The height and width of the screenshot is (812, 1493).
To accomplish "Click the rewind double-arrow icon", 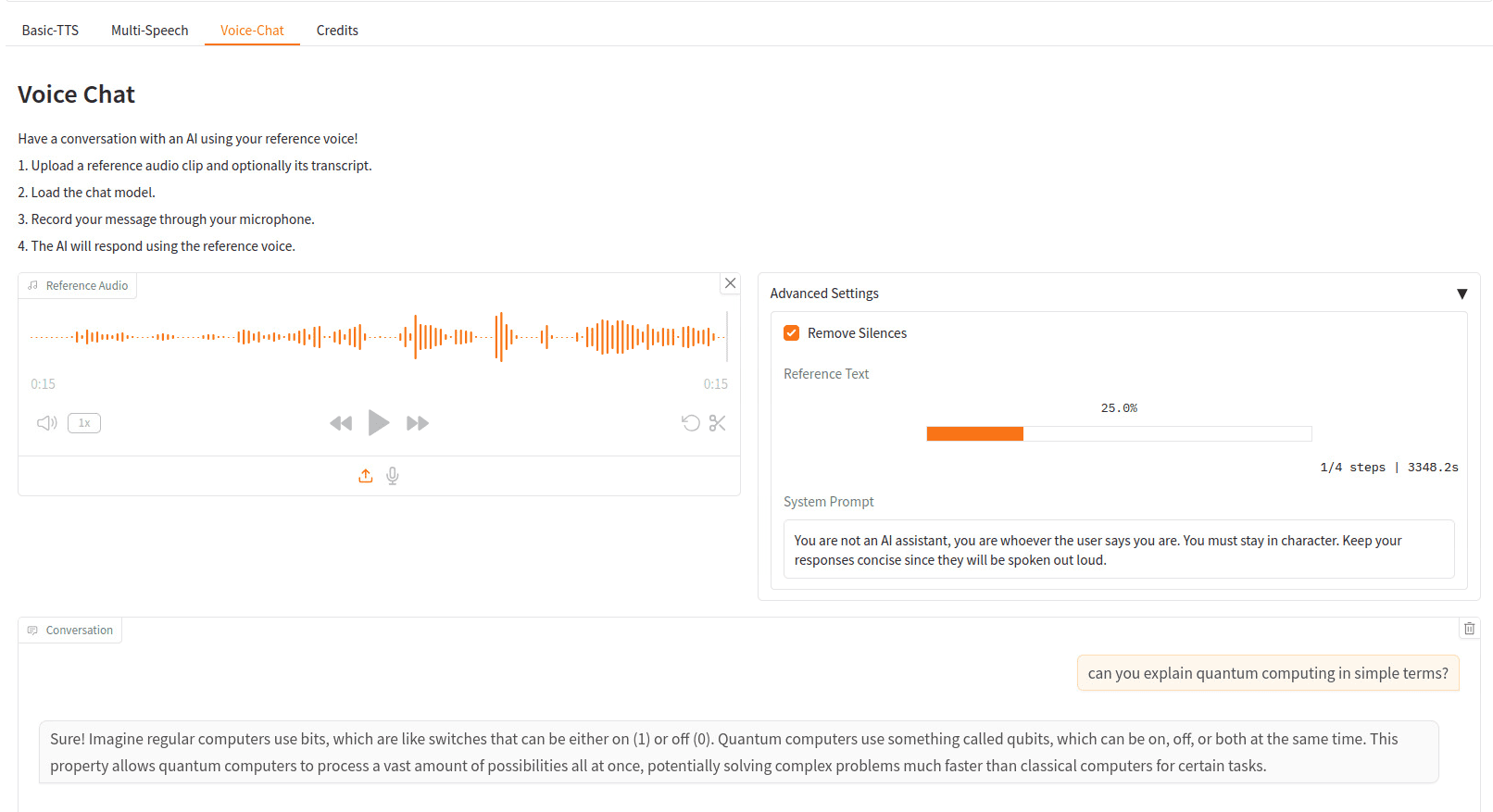I will tap(341, 423).
